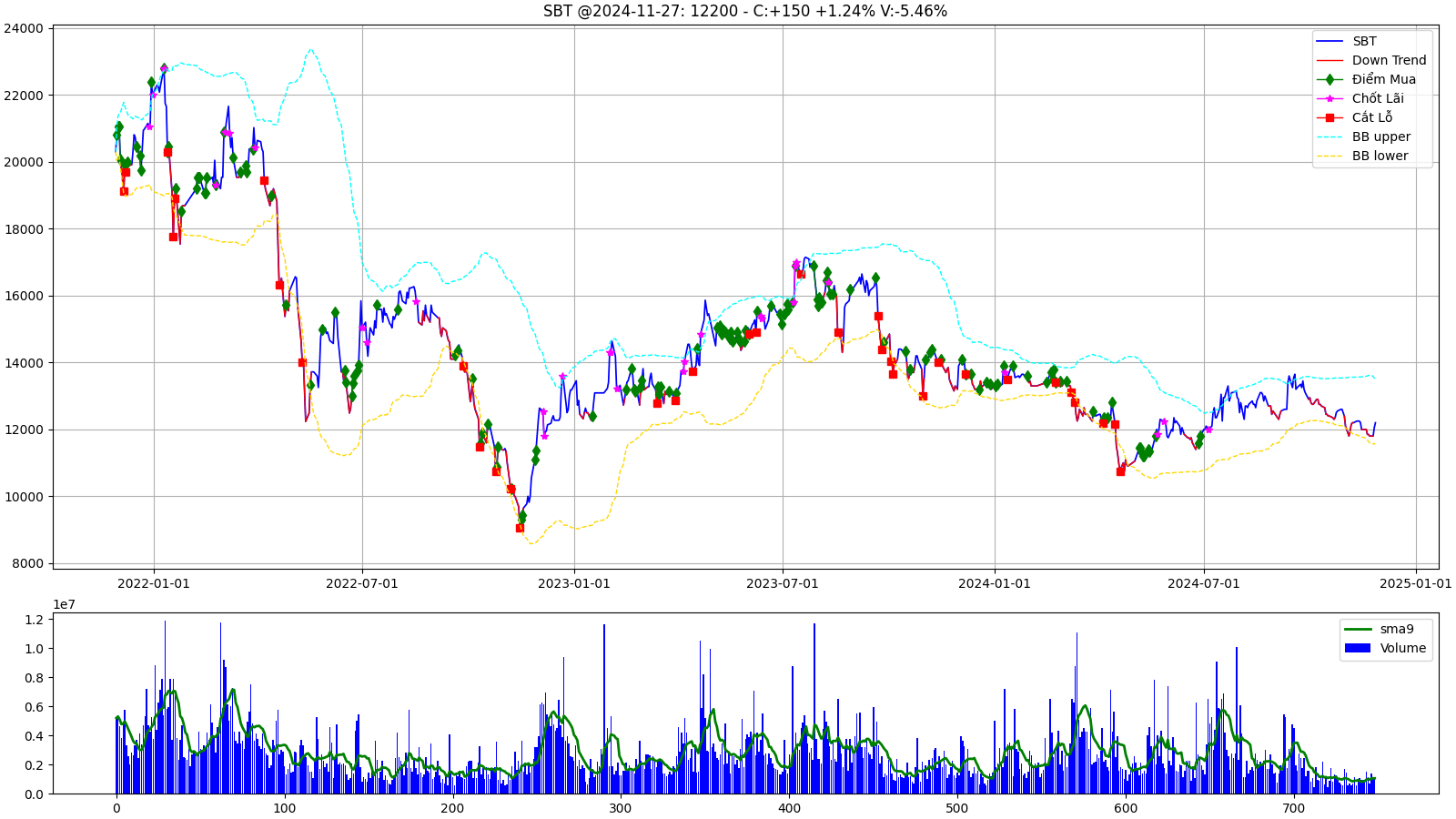Image resolution: width=1456 pixels, height=819 pixels.
Task: Click the 2024-01-01 date tick label
Action: [995, 583]
